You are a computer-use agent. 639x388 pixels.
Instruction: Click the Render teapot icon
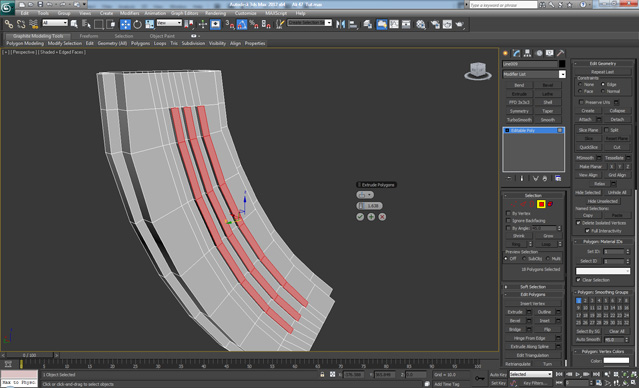coord(460,24)
